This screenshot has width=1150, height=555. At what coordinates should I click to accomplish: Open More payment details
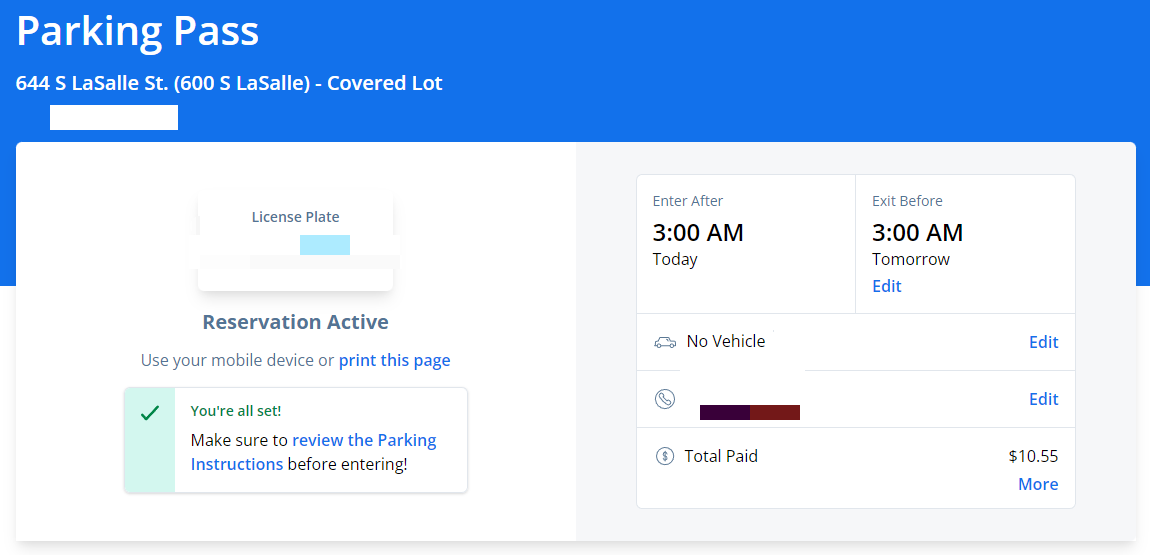pos(1038,484)
